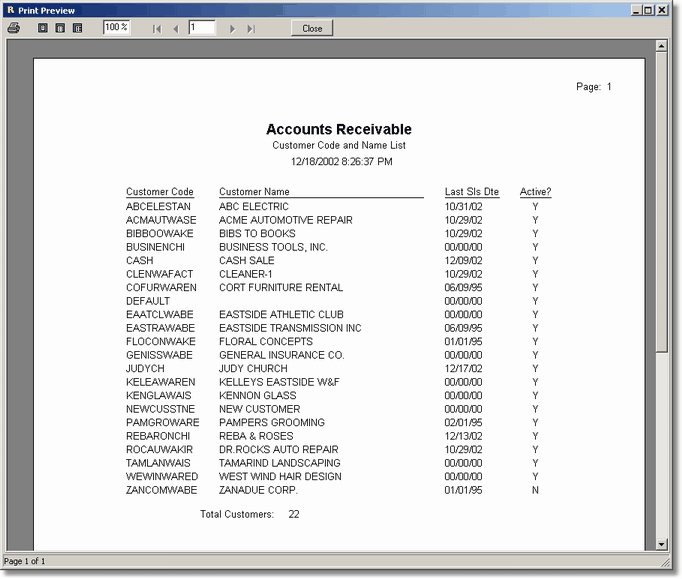Click CORT FURNITURE RENTAL name
This screenshot has height=579, width=682.
(281, 288)
